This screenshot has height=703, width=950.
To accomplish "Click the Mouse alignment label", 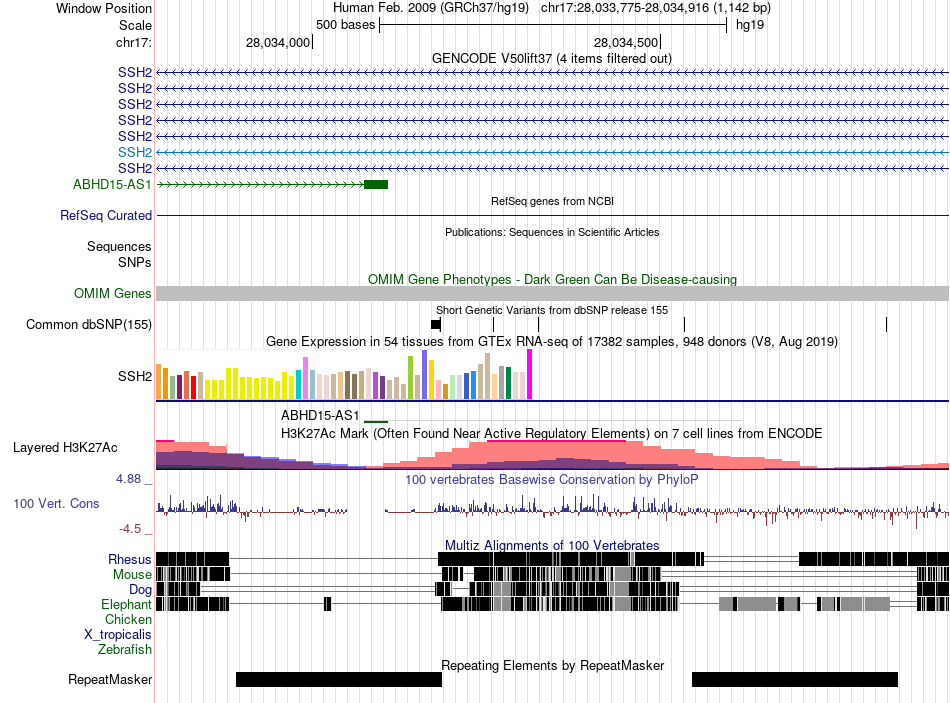I will pos(132,575).
